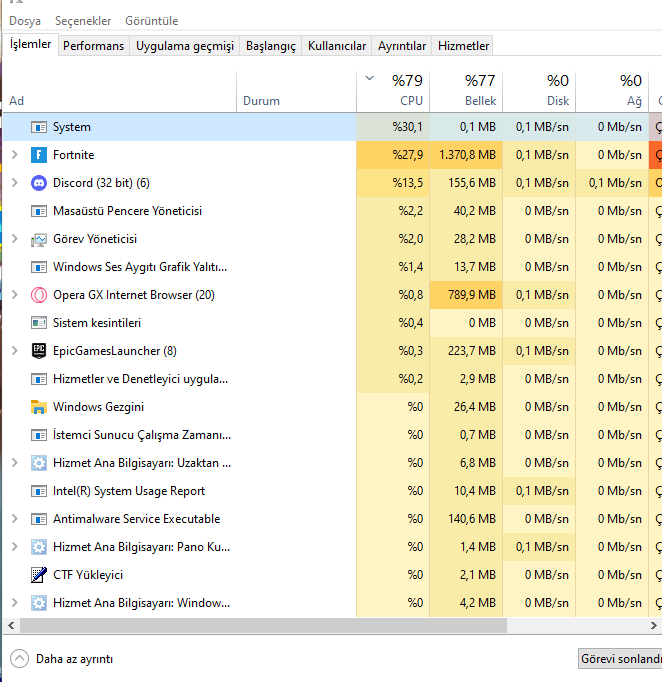Click Fortnite memory value 1.370,8 MB

coord(468,155)
